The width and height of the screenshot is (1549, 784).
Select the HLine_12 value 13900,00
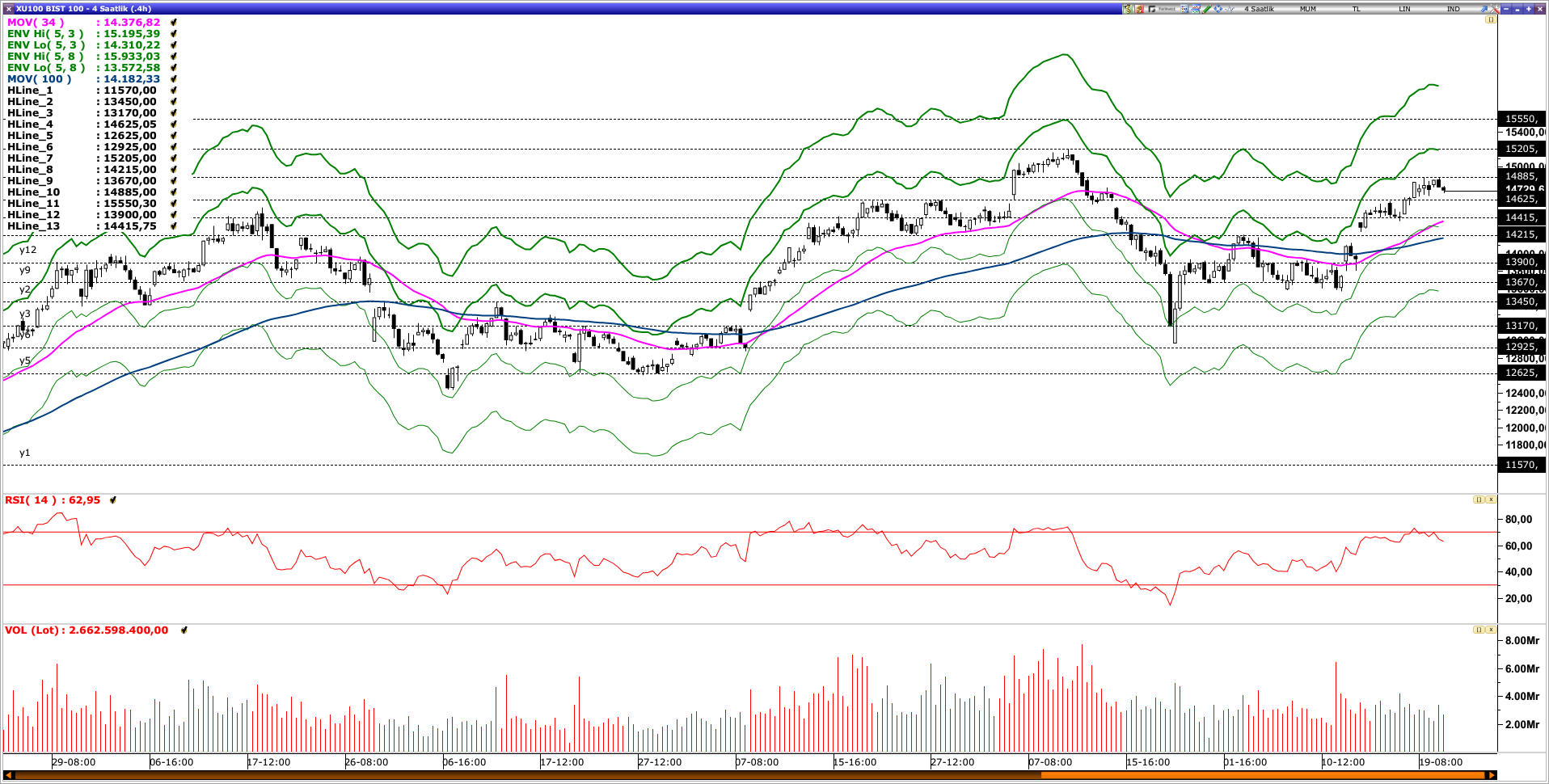[x=130, y=215]
